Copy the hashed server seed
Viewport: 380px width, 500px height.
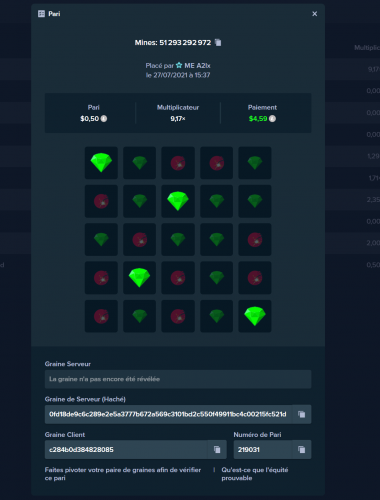(x=302, y=414)
